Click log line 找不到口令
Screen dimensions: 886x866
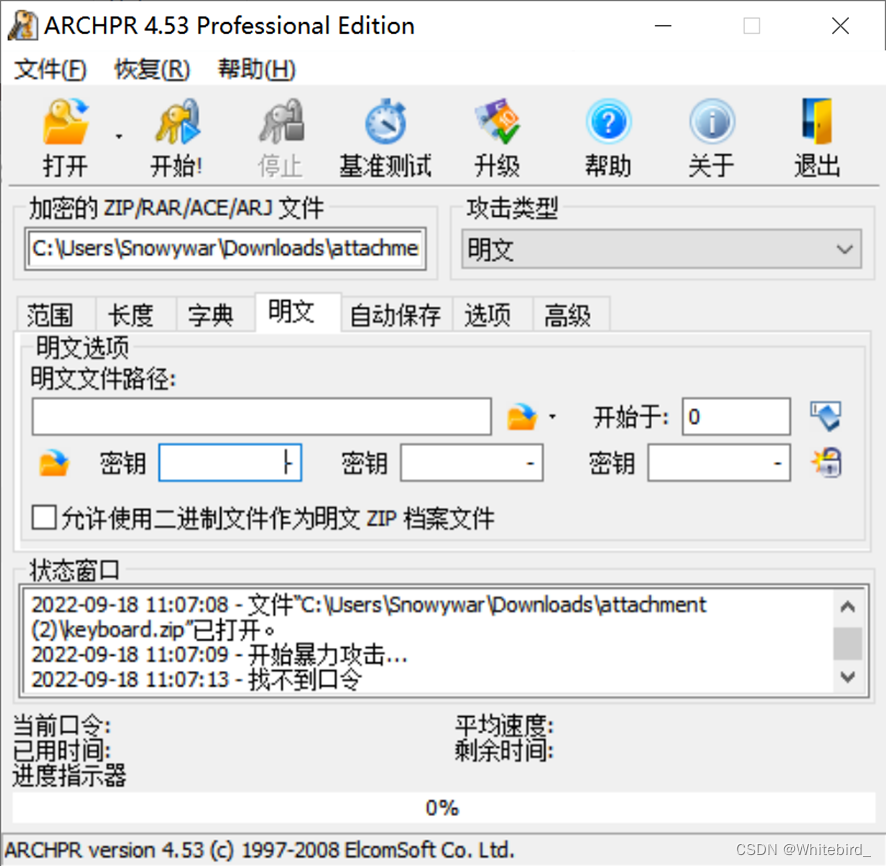(x=196, y=680)
